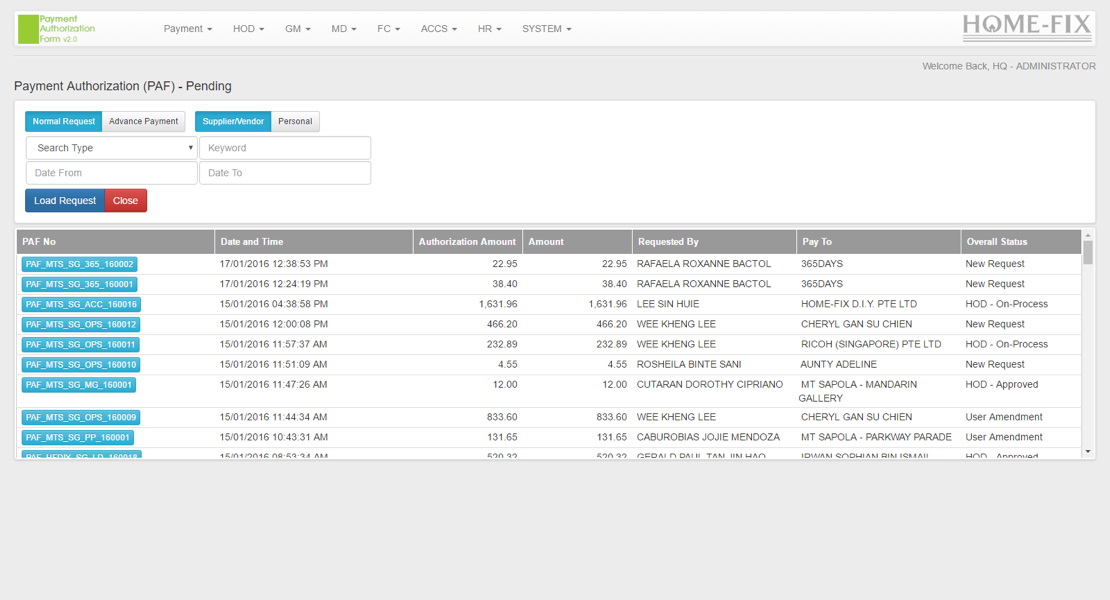The height and width of the screenshot is (600, 1110).
Task: Open the Search Type dropdown
Action: pos(110,147)
